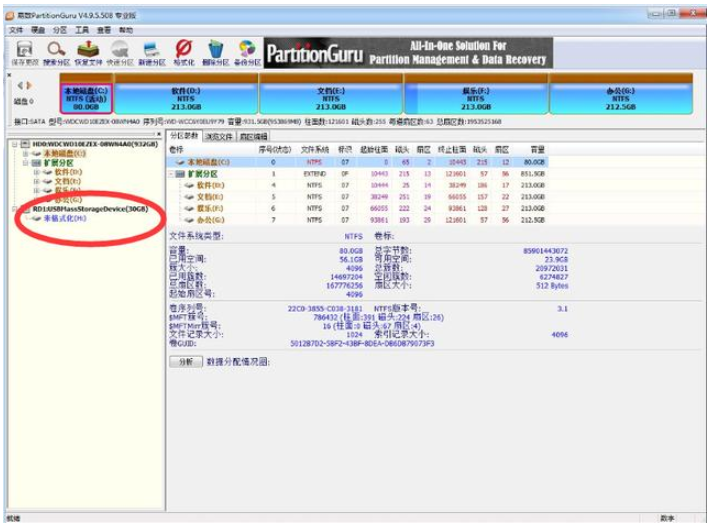Click the 扩展分区 icon in the left tree
The height and width of the screenshot is (523, 710).
37,163
